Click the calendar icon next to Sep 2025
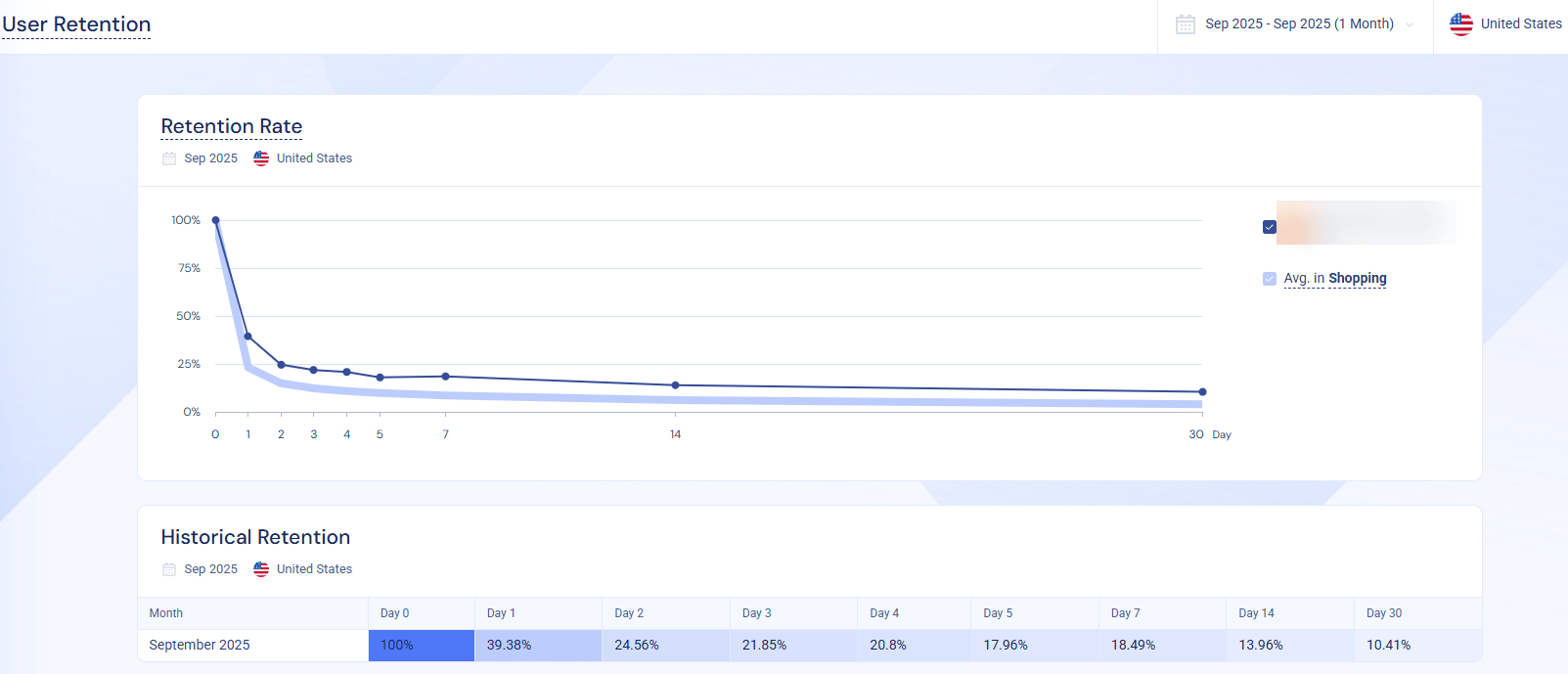The width and height of the screenshot is (1568, 674). click(x=167, y=157)
